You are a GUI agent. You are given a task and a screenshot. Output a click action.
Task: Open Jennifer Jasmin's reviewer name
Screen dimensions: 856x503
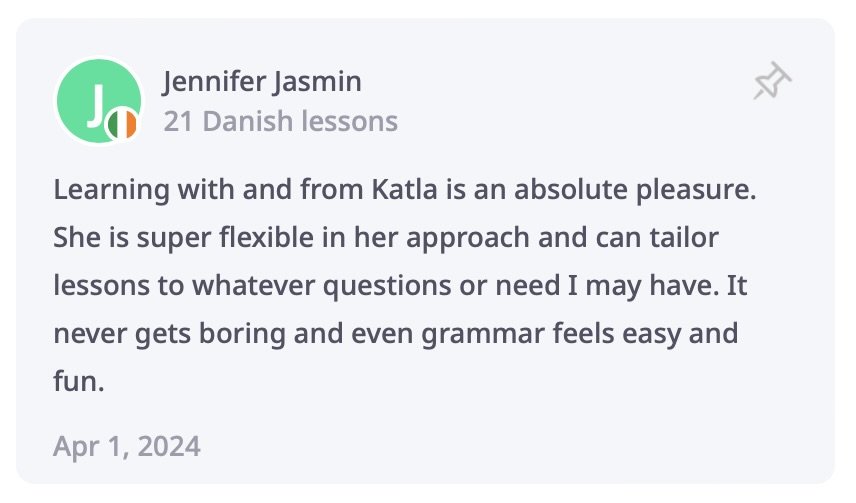pos(262,82)
